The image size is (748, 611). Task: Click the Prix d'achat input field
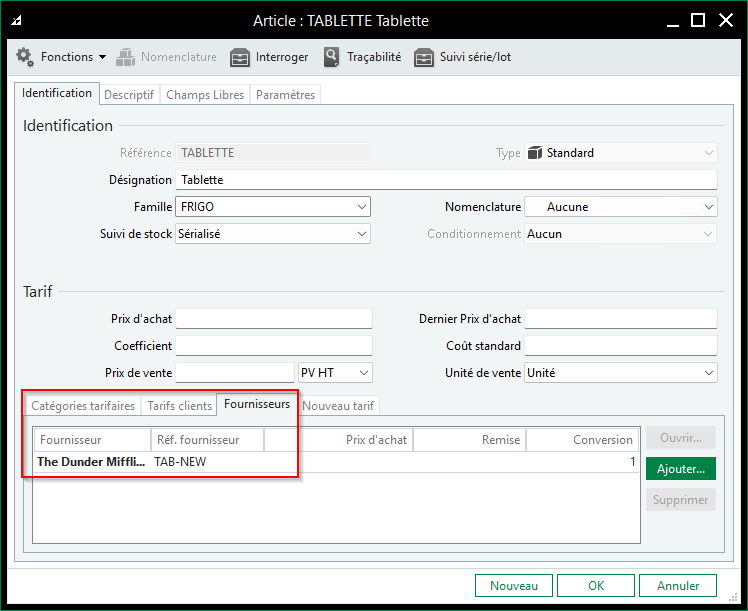coord(274,319)
